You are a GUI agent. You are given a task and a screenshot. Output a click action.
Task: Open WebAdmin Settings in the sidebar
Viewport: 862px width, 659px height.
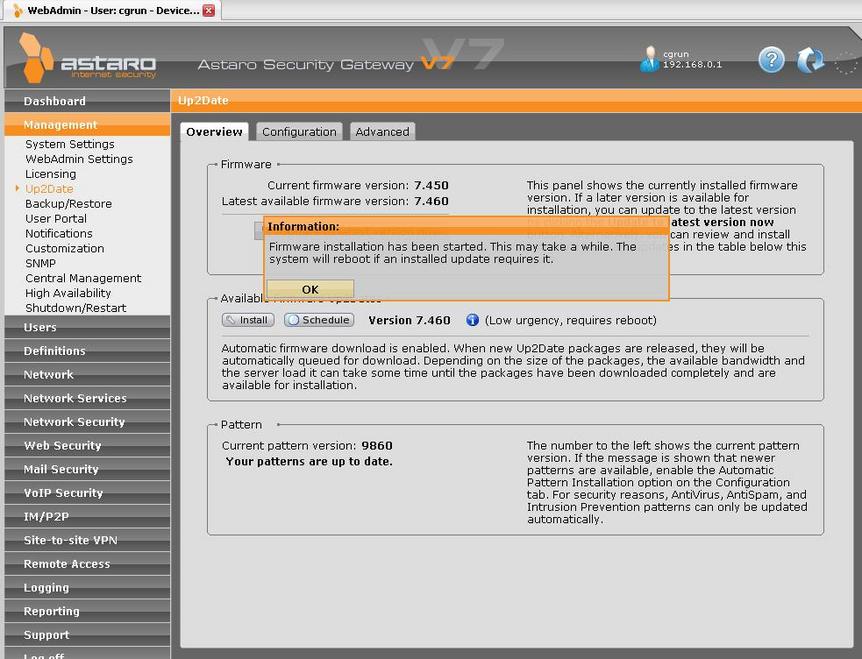click(x=79, y=159)
